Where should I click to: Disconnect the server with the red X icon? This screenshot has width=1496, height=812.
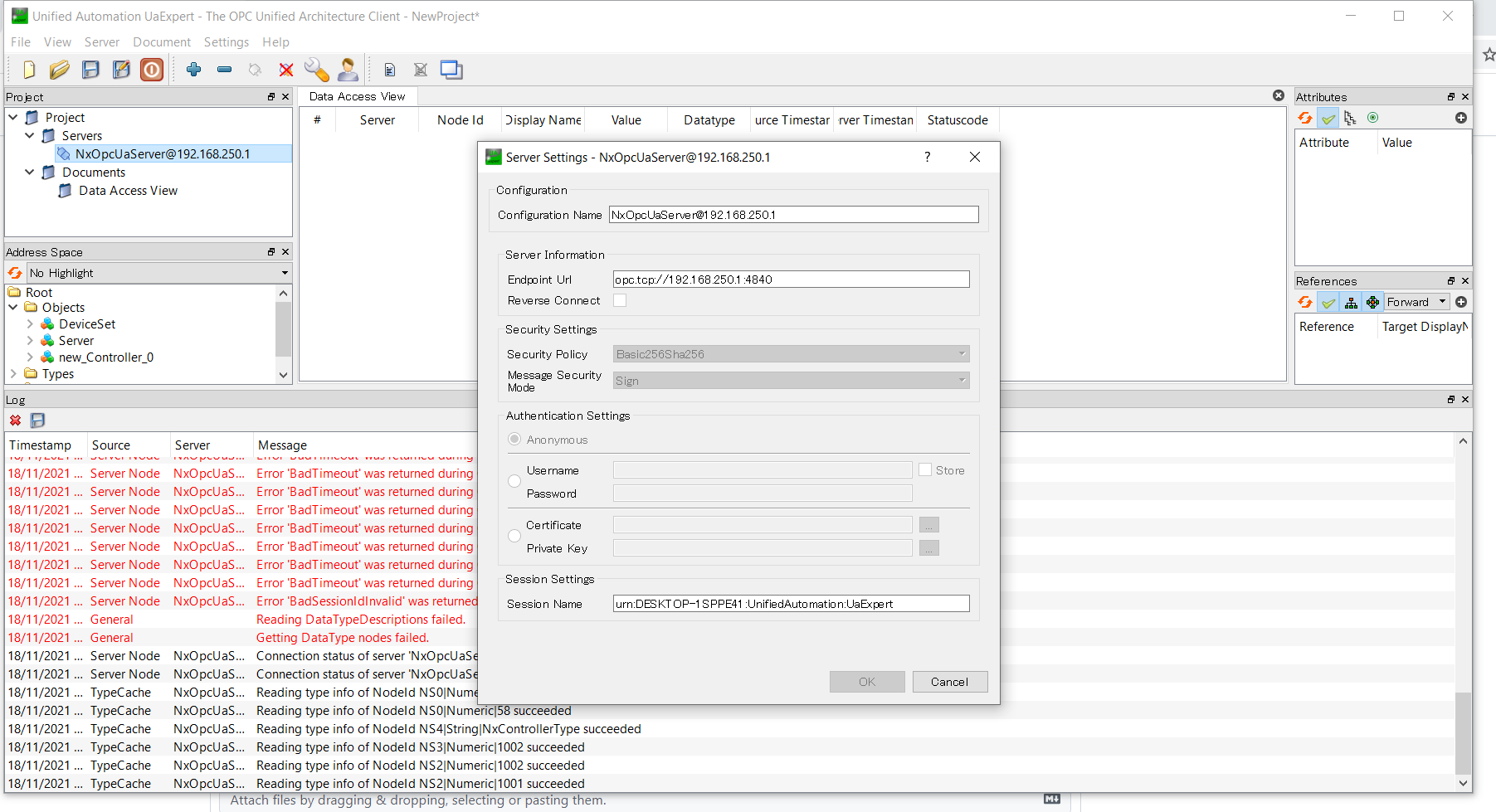(285, 70)
